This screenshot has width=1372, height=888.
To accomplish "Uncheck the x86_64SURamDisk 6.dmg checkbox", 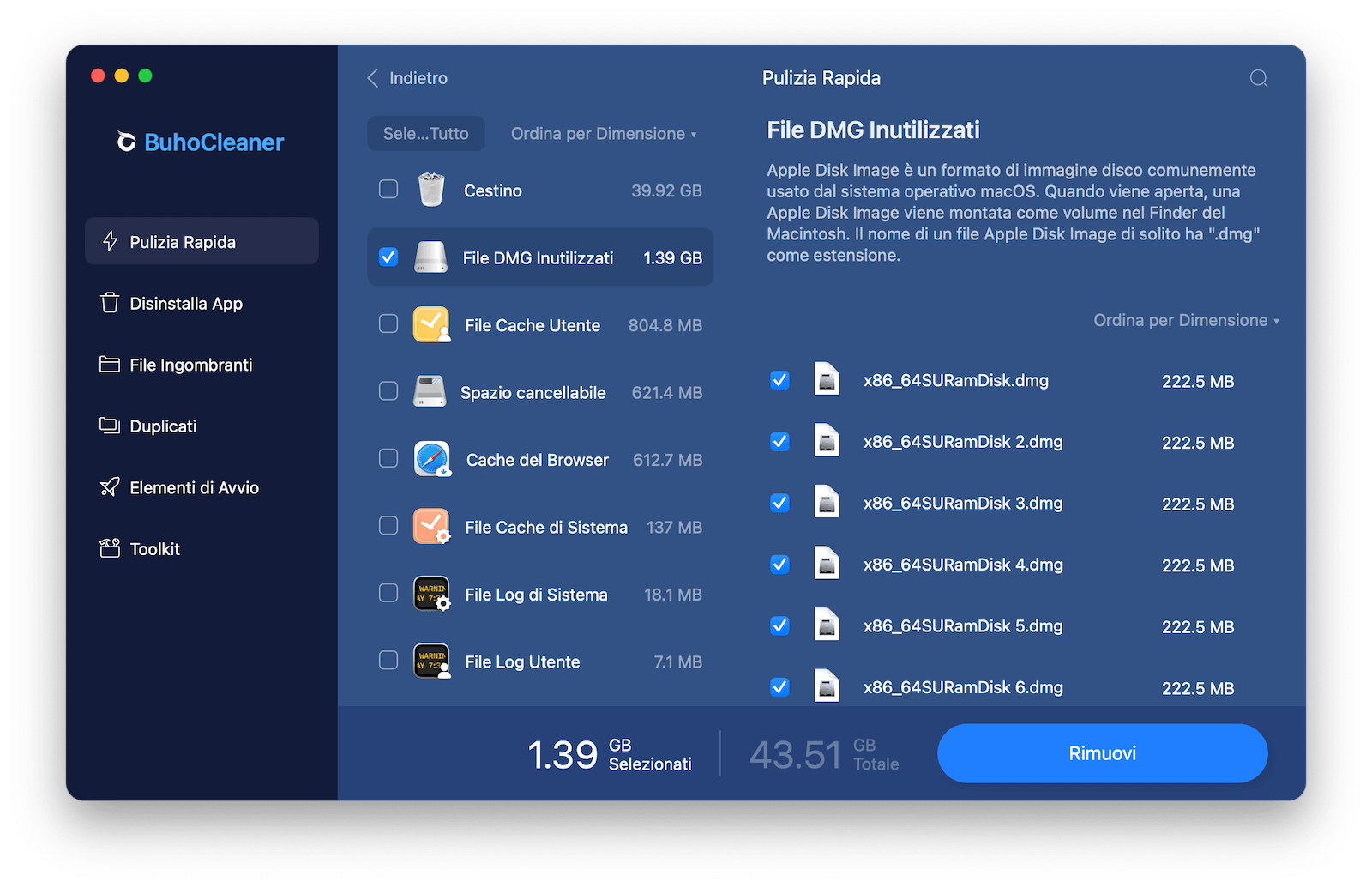I will point(779,686).
